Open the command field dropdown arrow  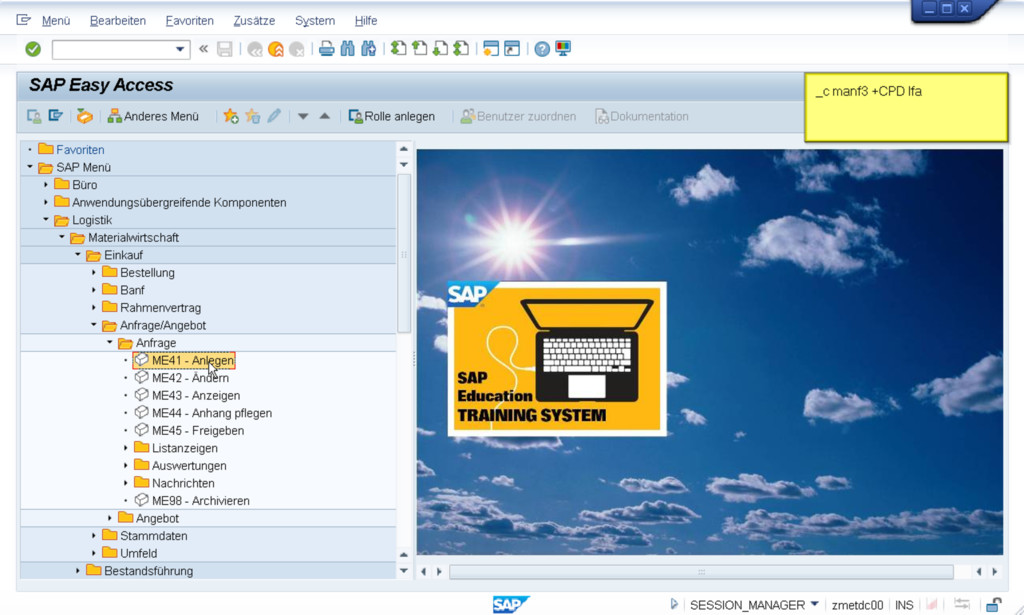coord(180,50)
